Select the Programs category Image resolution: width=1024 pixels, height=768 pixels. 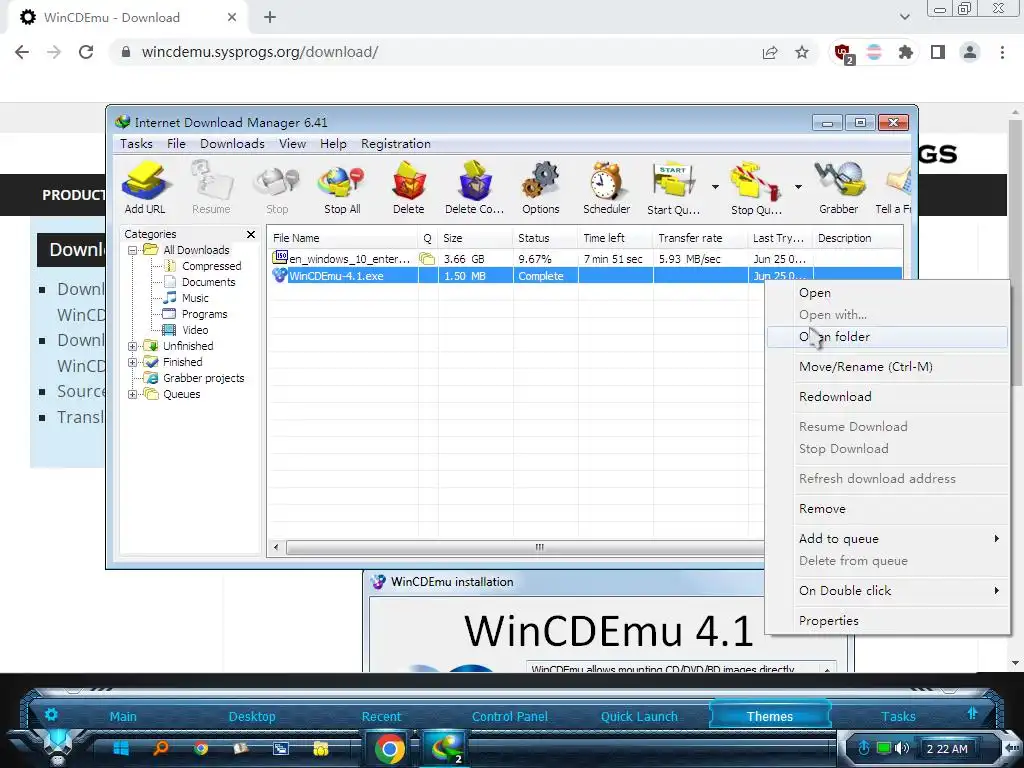[x=204, y=314]
